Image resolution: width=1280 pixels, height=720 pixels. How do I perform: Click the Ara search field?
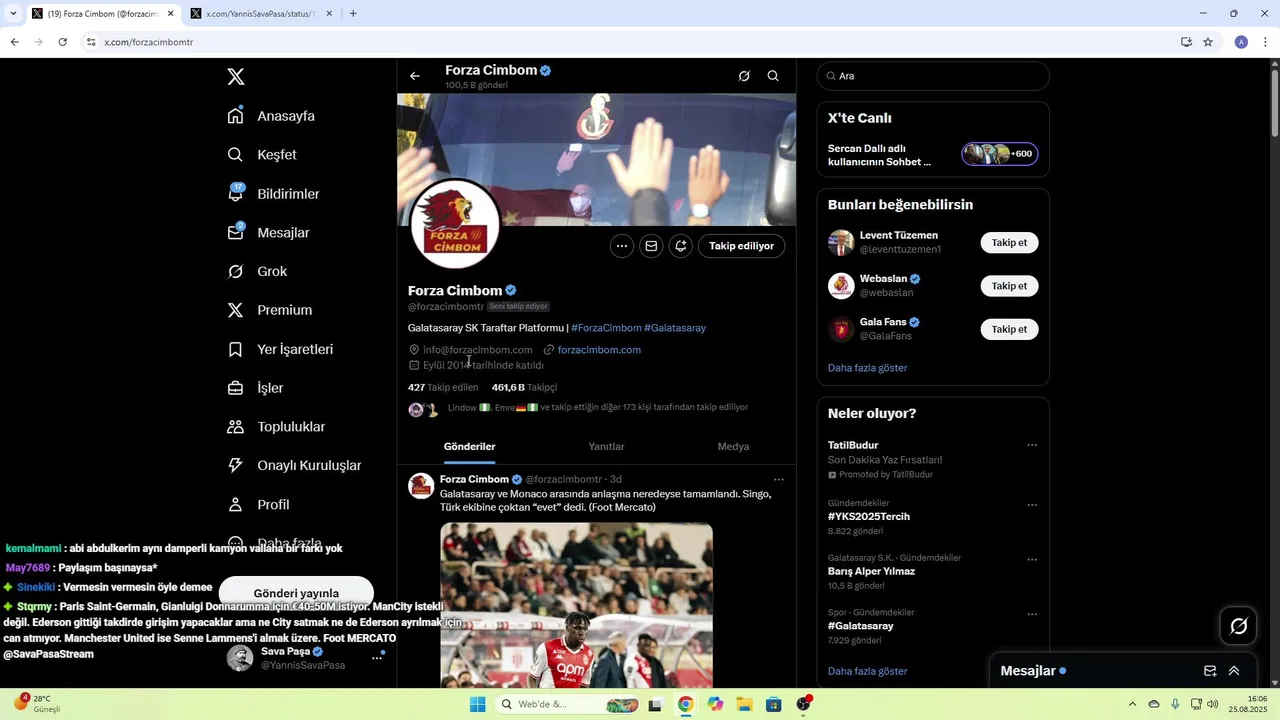tap(933, 76)
